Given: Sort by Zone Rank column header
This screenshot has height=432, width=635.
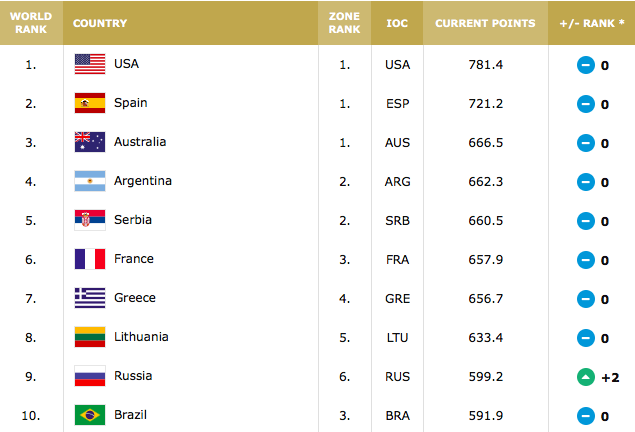Looking at the screenshot, I should (x=344, y=22).
